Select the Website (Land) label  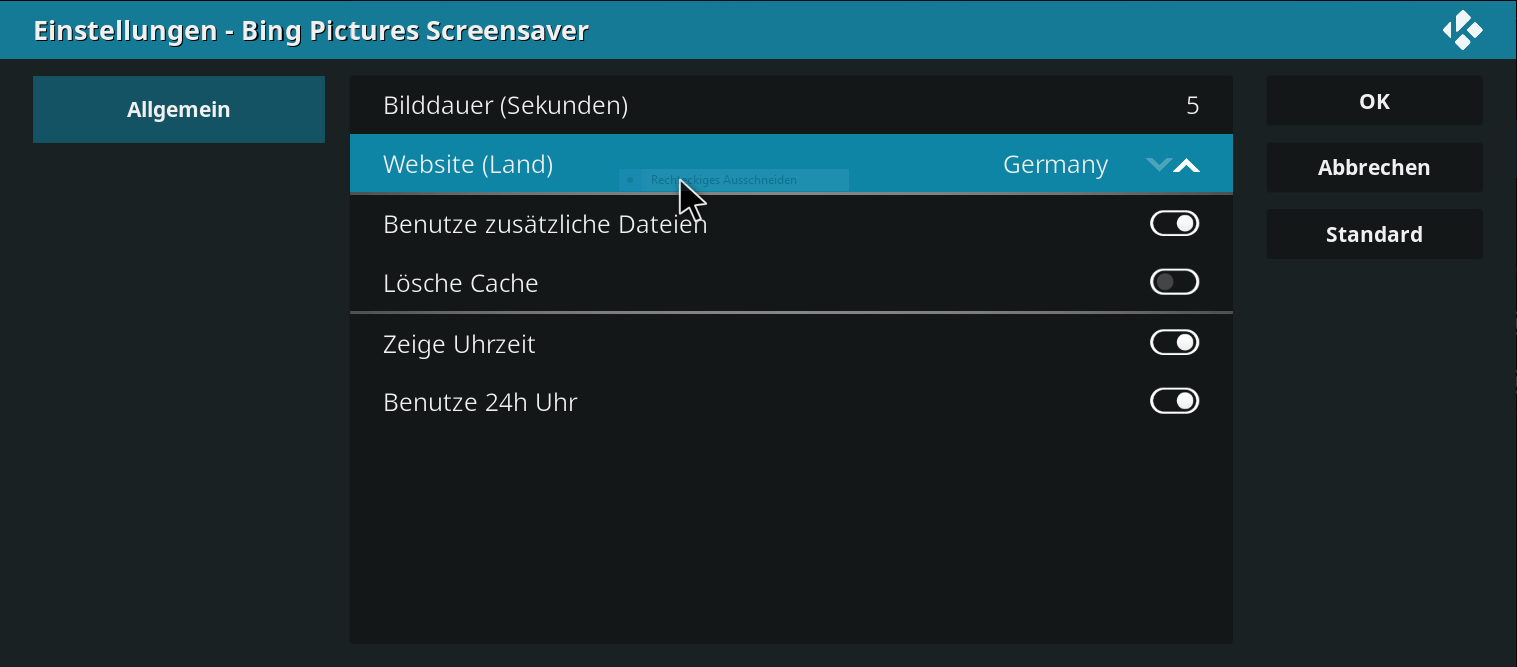pyautogui.click(x=468, y=164)
